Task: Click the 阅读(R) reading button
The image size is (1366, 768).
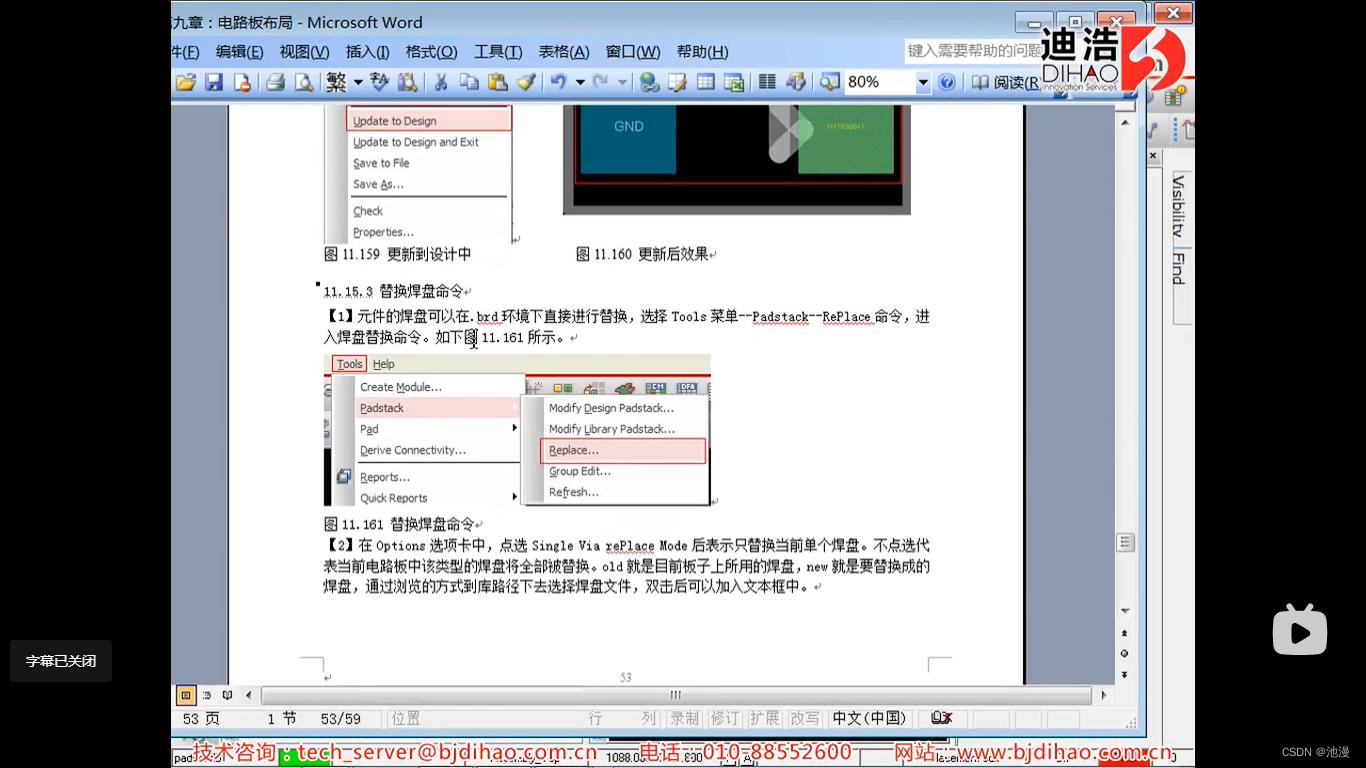Action: [1004, 82]
